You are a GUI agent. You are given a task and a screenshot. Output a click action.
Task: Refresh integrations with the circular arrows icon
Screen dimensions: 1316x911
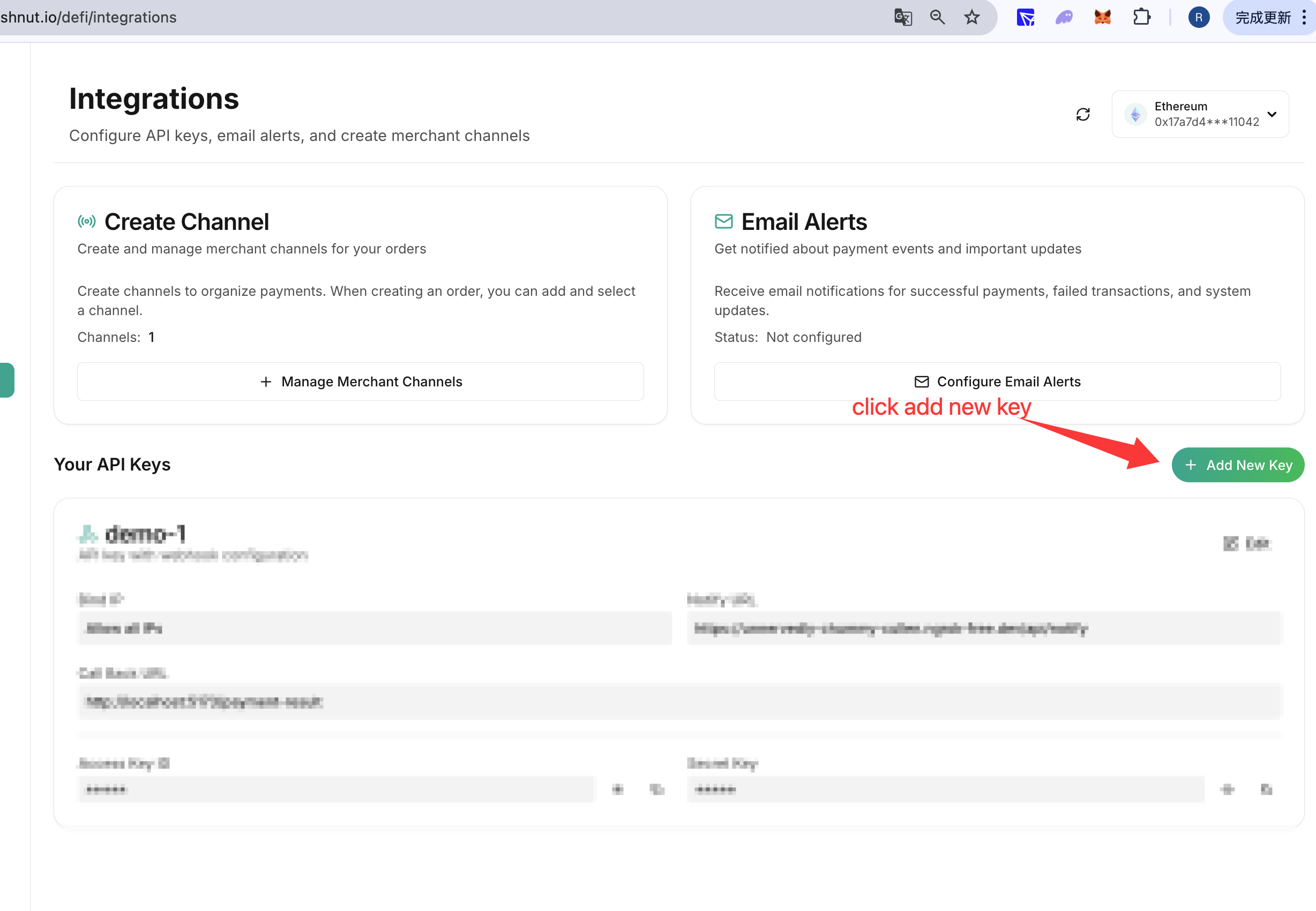point(1082,114)
